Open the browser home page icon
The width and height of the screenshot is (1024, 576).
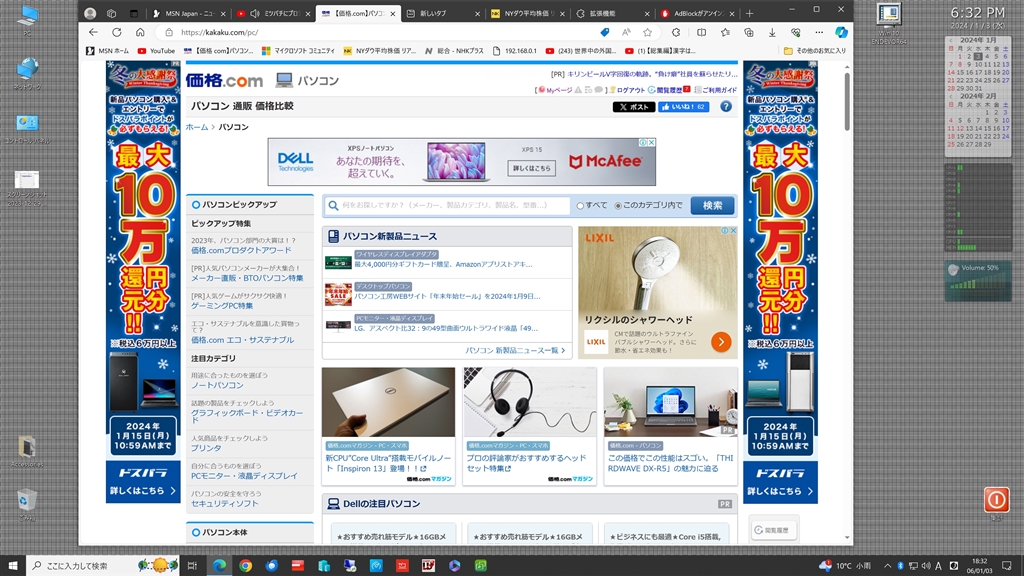(x=140, y=32)
